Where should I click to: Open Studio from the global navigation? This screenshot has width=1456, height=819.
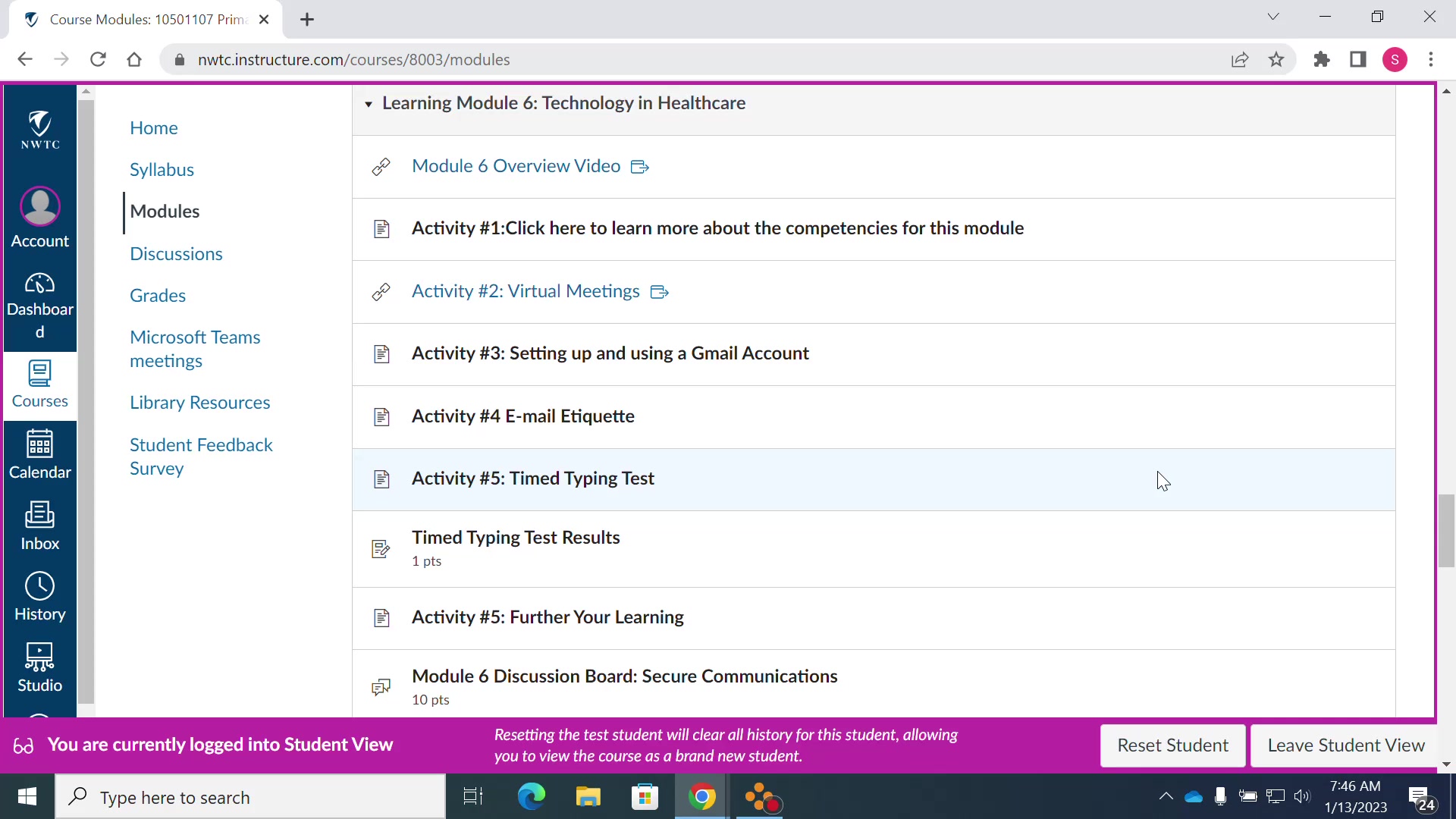pos(40,668)
